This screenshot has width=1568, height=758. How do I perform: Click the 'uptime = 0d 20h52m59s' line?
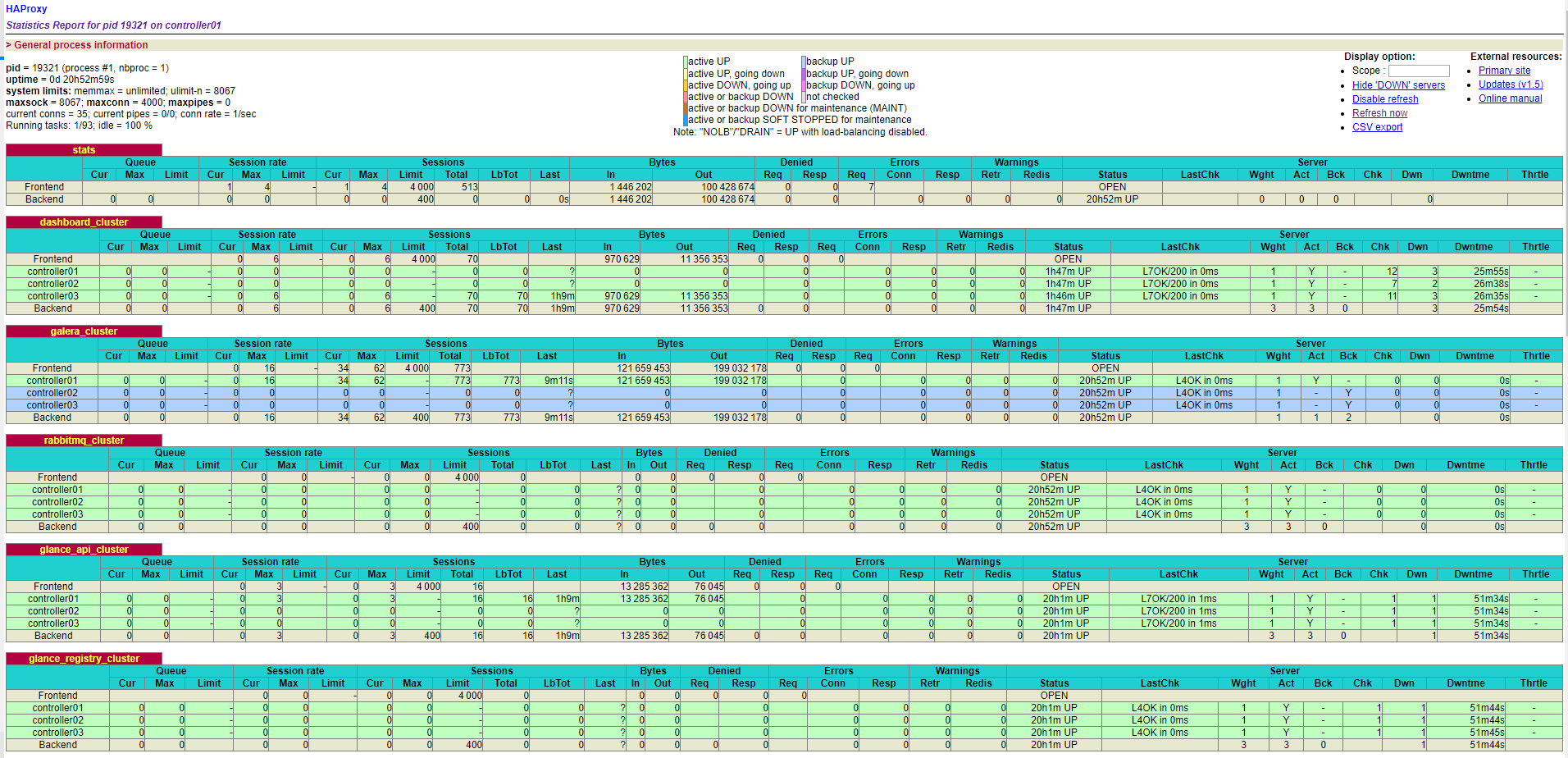coord(60,80)
